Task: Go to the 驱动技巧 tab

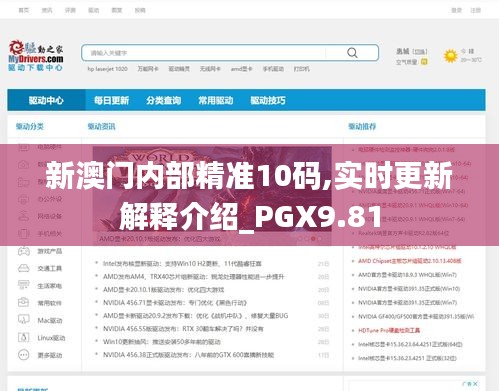Action: pos(268,100)
